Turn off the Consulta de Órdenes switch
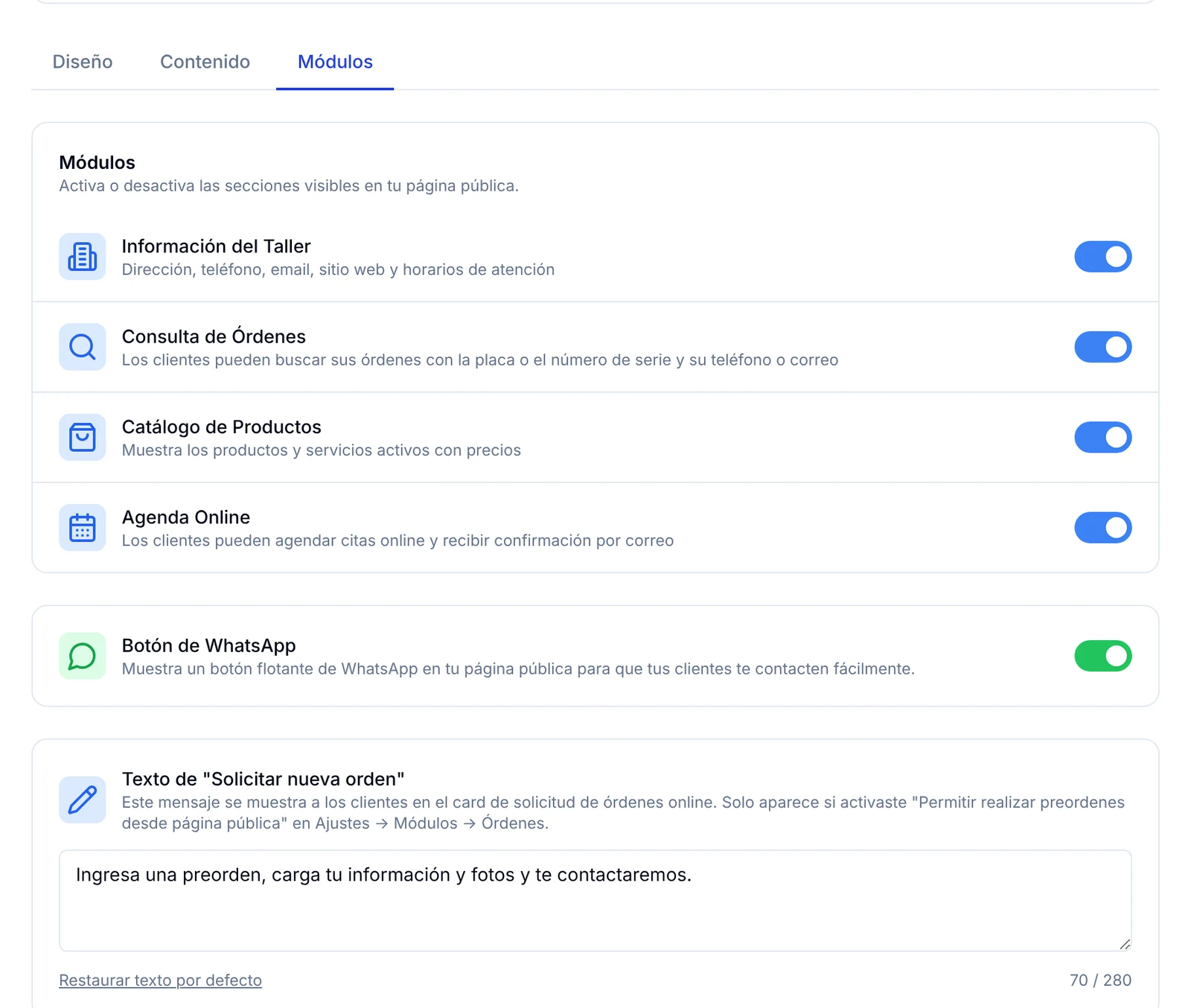Screen dimensions: 1191x1008 [1102, 347]
